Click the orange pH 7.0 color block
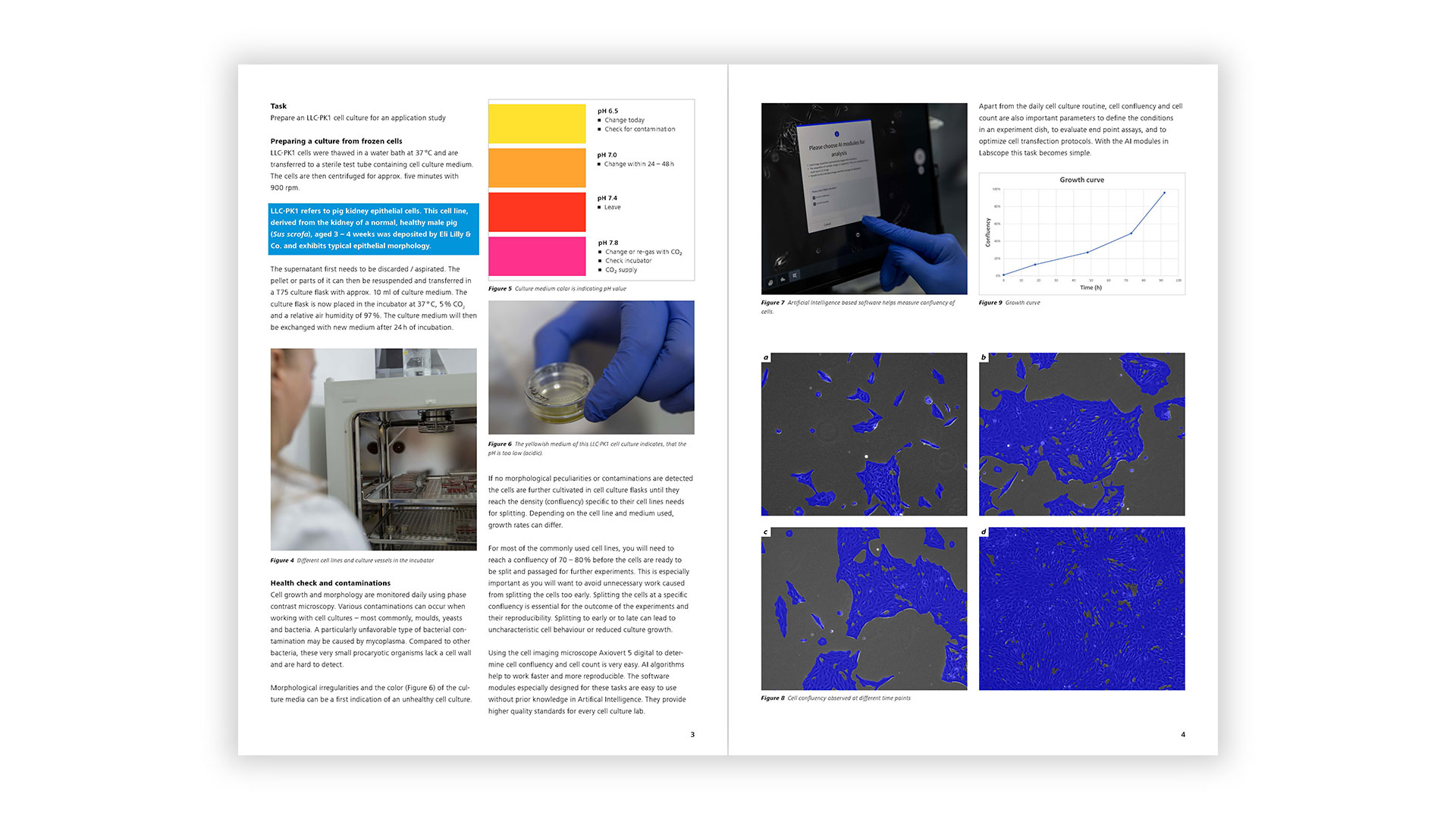 click(537, 168)
